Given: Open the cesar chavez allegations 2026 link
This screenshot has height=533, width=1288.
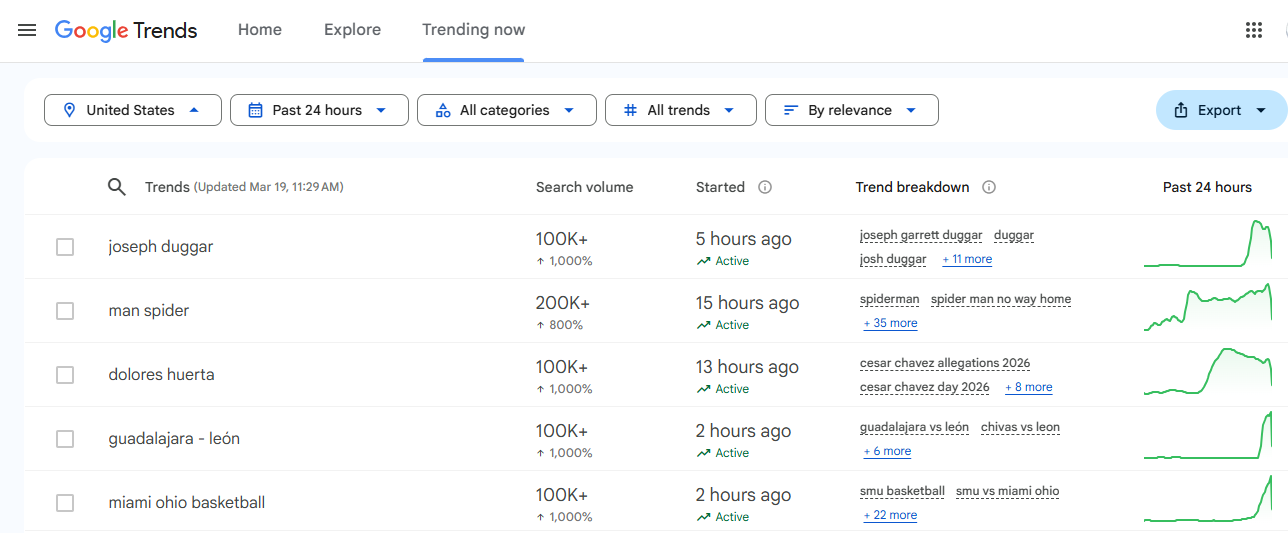Looking at the screenshot, I should point(945,363).
